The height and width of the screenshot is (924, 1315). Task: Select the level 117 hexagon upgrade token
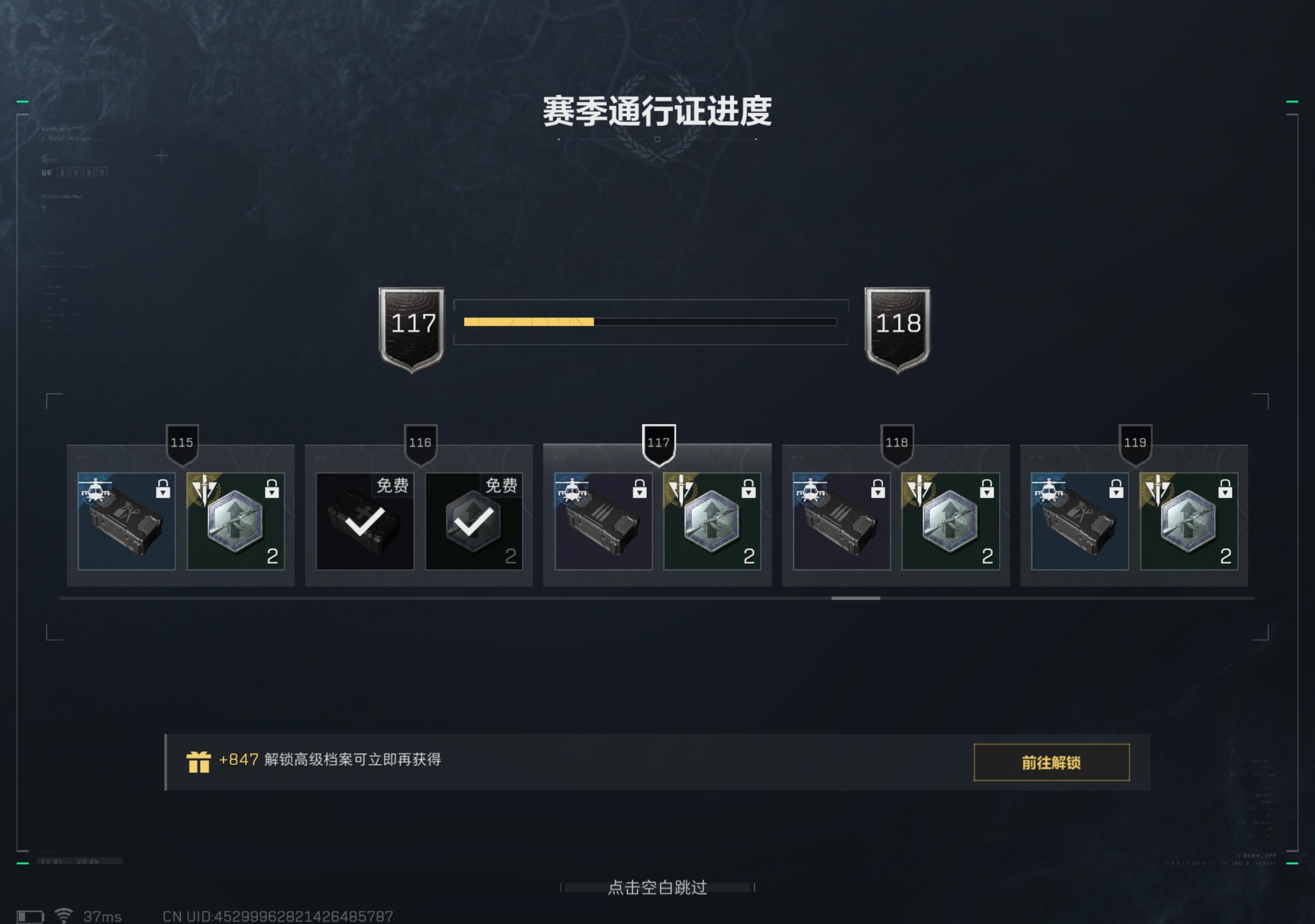[x=712, y=521]
